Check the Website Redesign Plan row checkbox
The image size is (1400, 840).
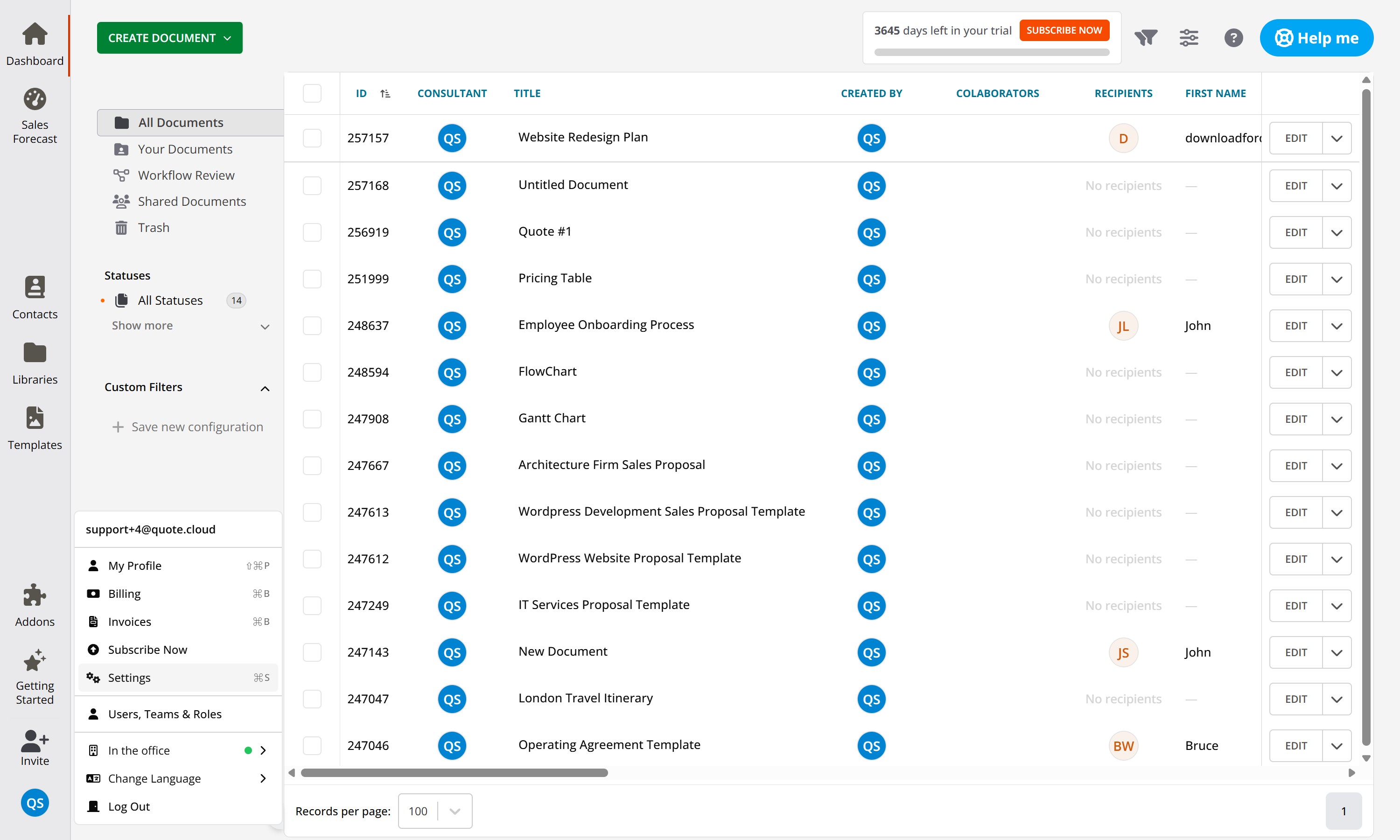(312, 138)
